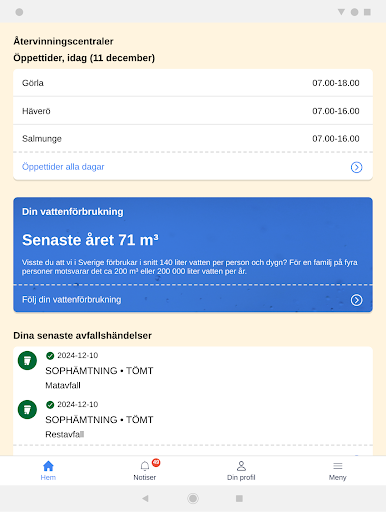Expand arrow next to Öppettider alla dagar
The height and width of the screenshot is (512, 386).
click(x=356, y=167)
